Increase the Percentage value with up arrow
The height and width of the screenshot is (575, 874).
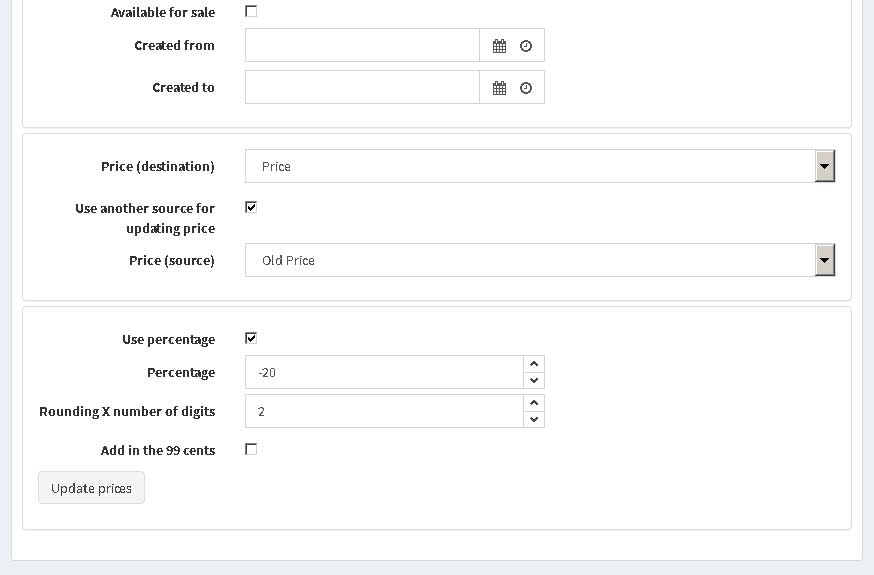pyautogui.click(x=534, y=364)
